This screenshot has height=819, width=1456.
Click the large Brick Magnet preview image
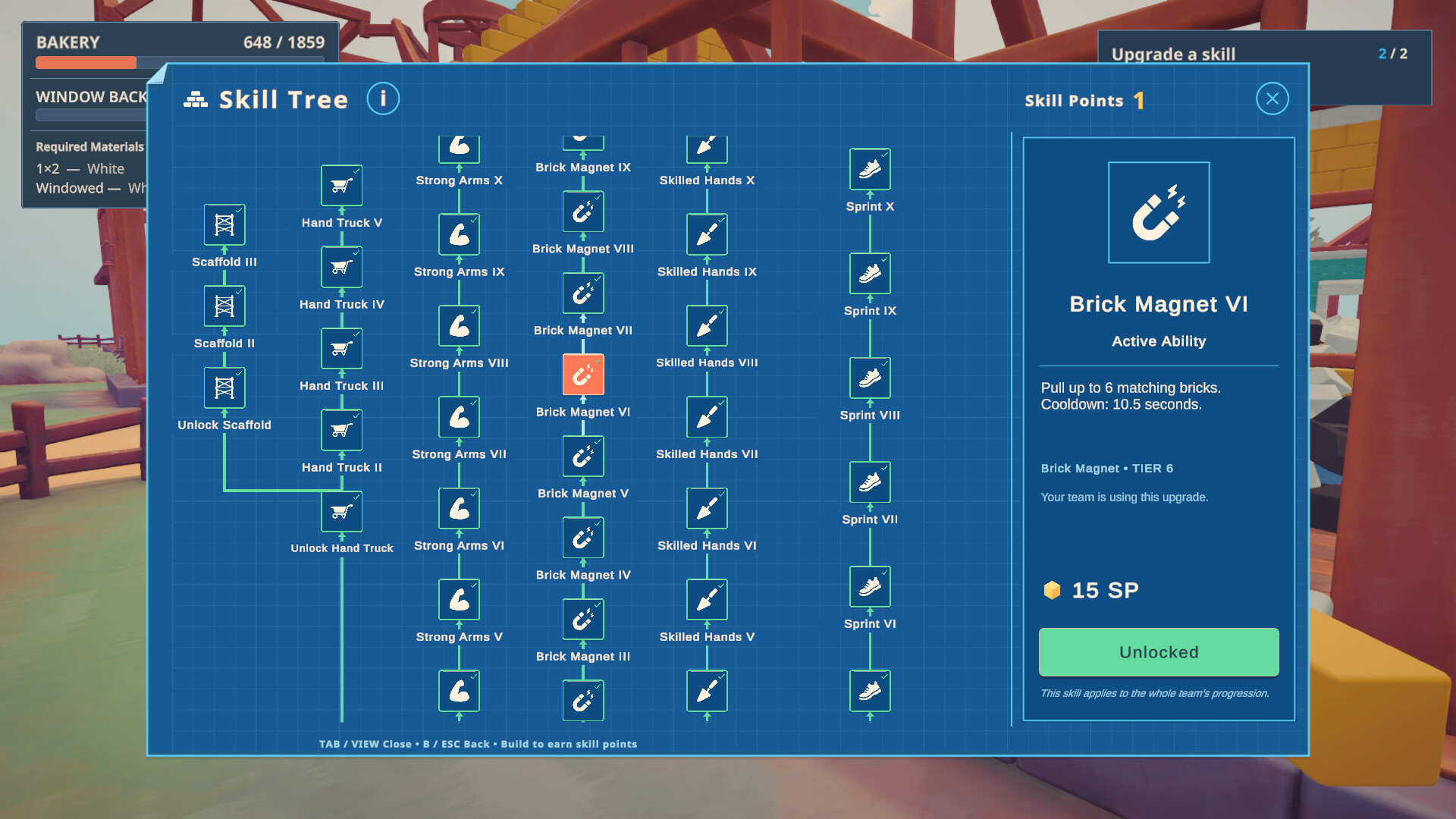pyautogui.click(x=1159, y=212)
